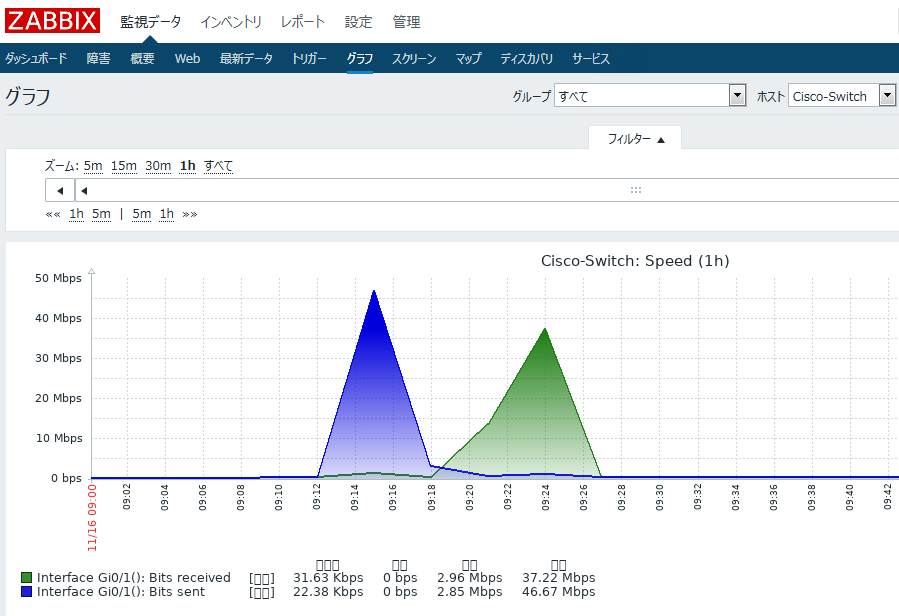
Task: Switch to the 最新データ tab
Action: click(x=248, y=58)
